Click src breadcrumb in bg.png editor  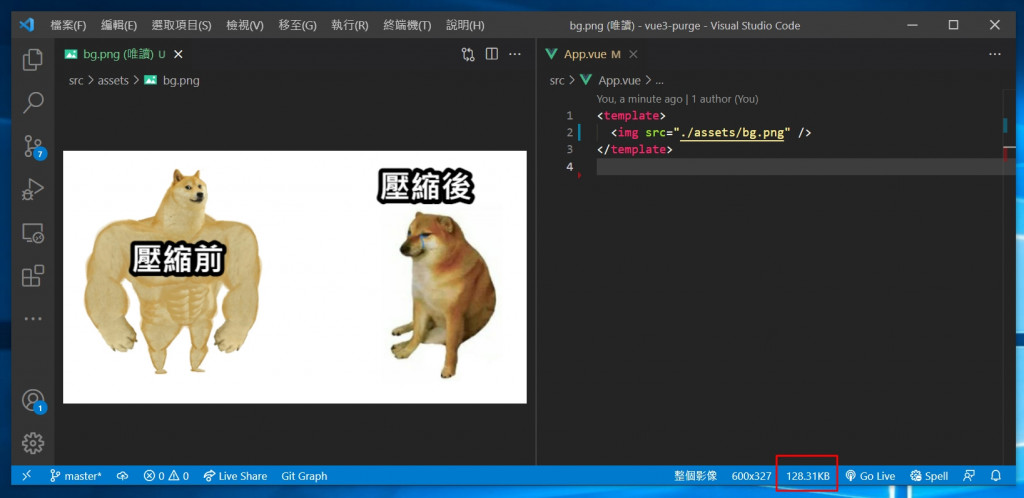tap(76, 81)
